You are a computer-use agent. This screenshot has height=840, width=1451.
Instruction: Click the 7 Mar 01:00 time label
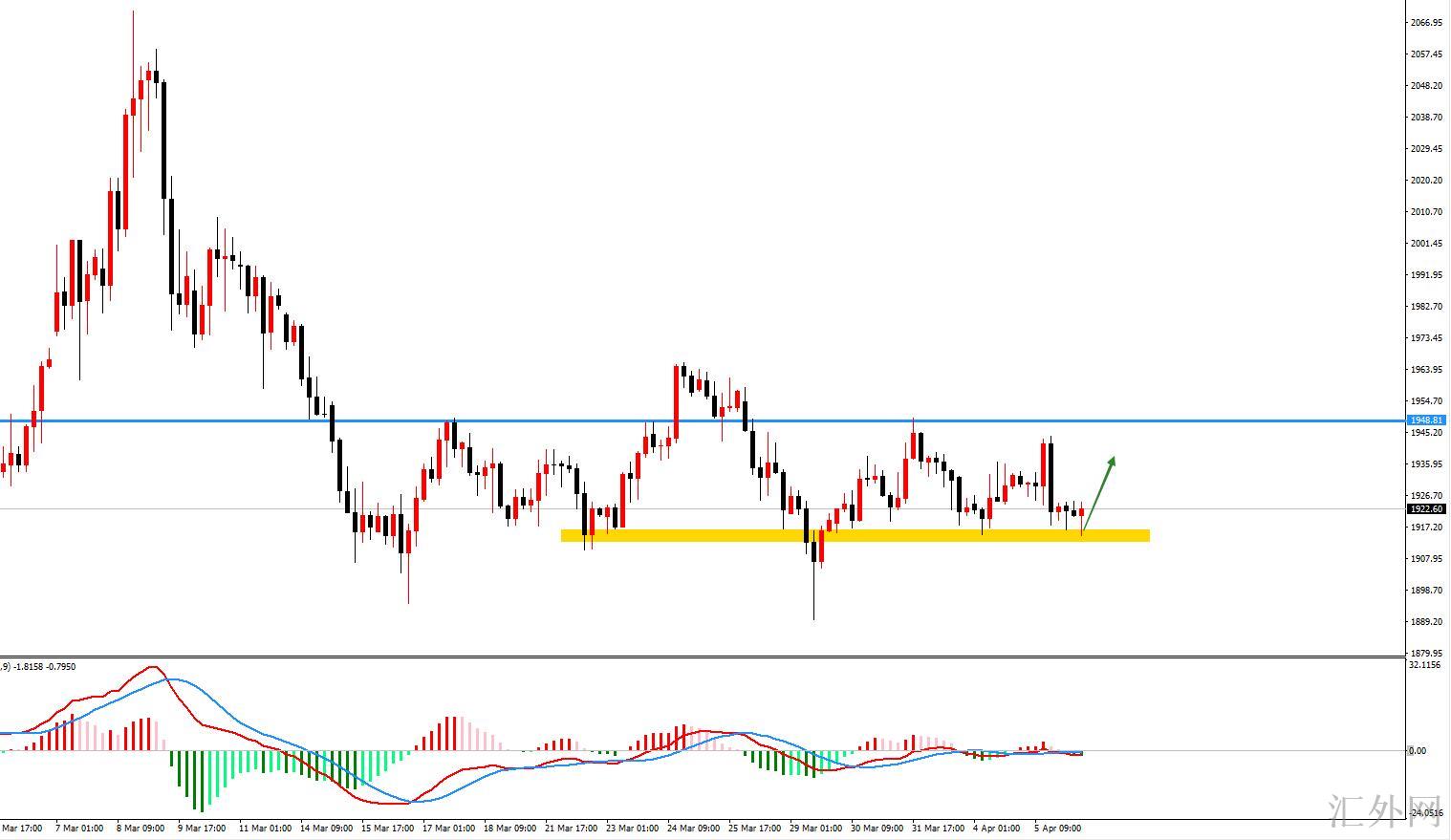tap(79, 829)
